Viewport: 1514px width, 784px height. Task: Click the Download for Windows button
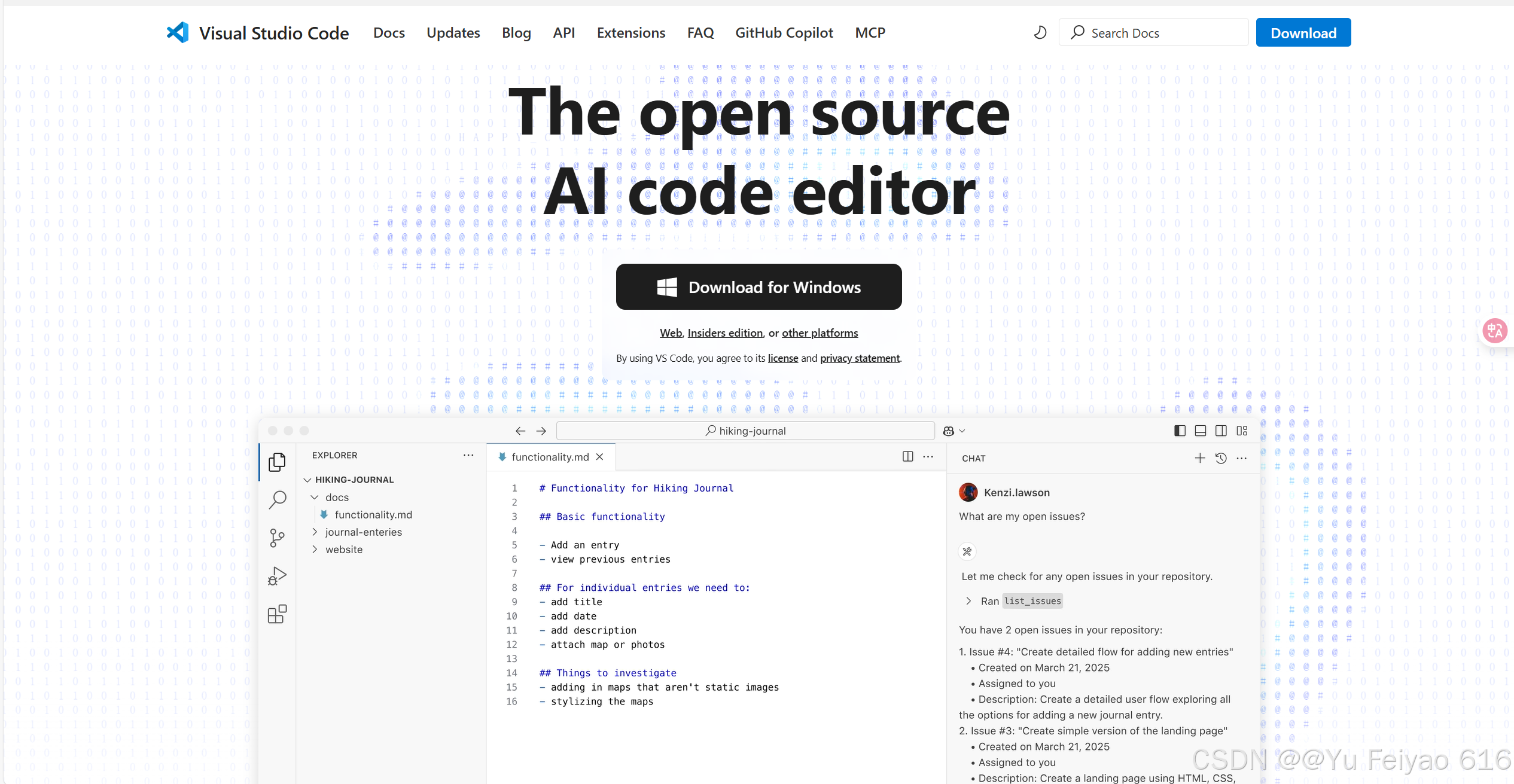click(x=758, y=287)
